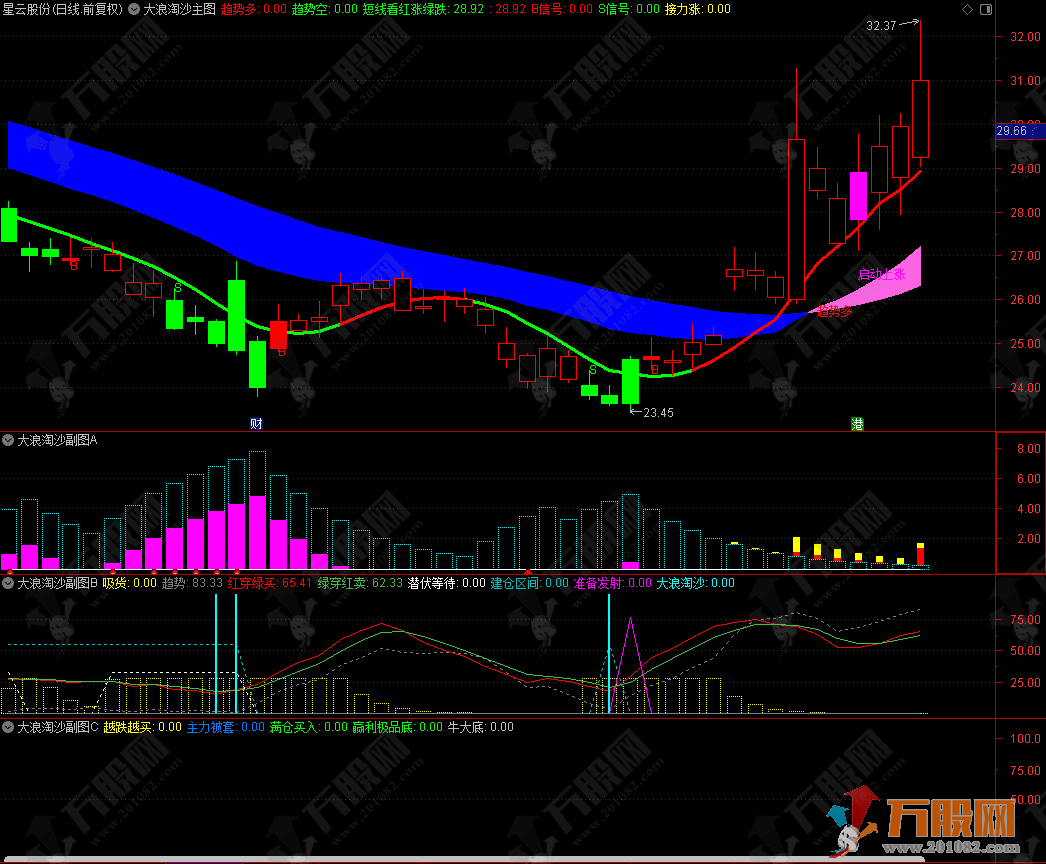Select the 大浪淘沙副图B indicator name
Screen dimensions: 1046x864
point(57,583)
